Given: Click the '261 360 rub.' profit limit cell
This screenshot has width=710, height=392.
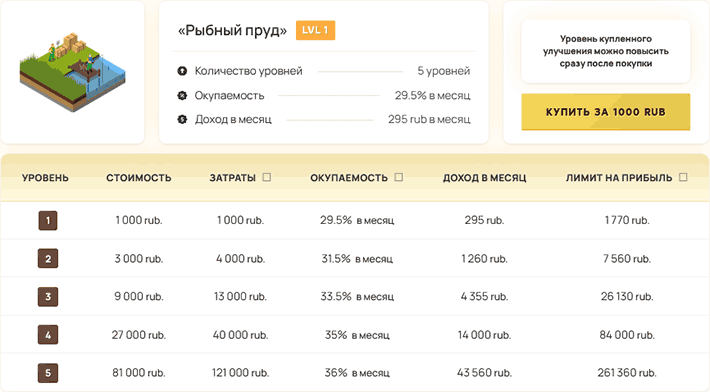Looking at the screenshot, I should [627, 373].
